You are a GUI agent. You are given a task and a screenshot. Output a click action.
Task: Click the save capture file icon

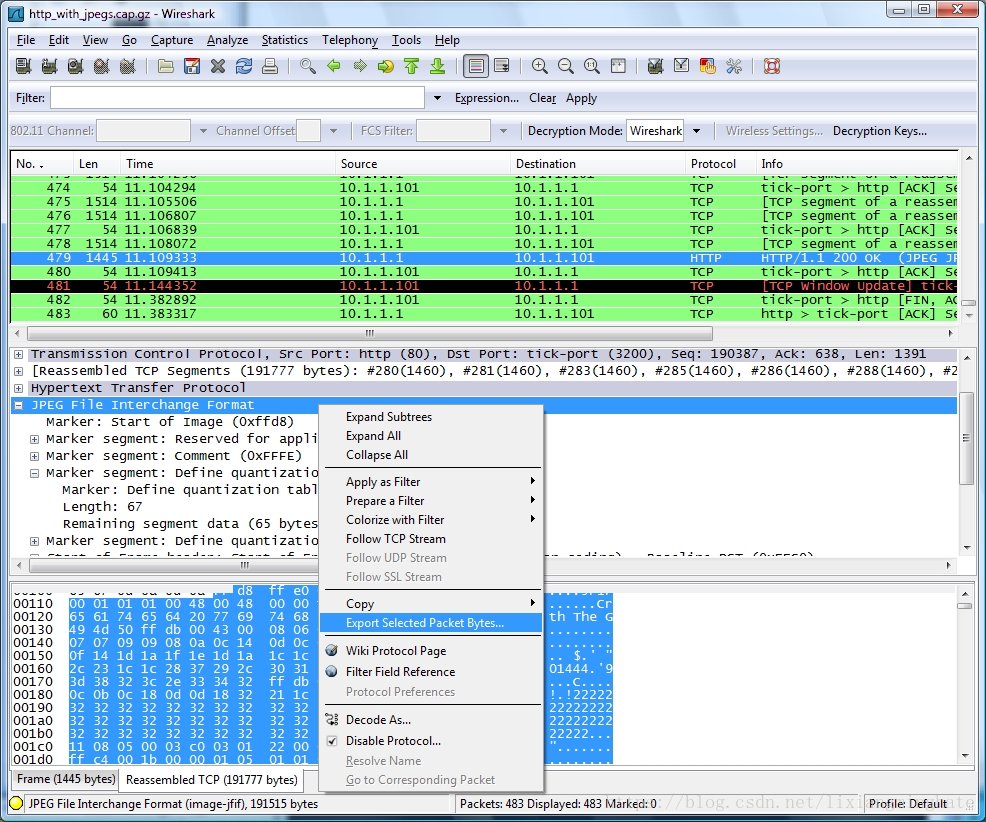[x=192, y=66]
